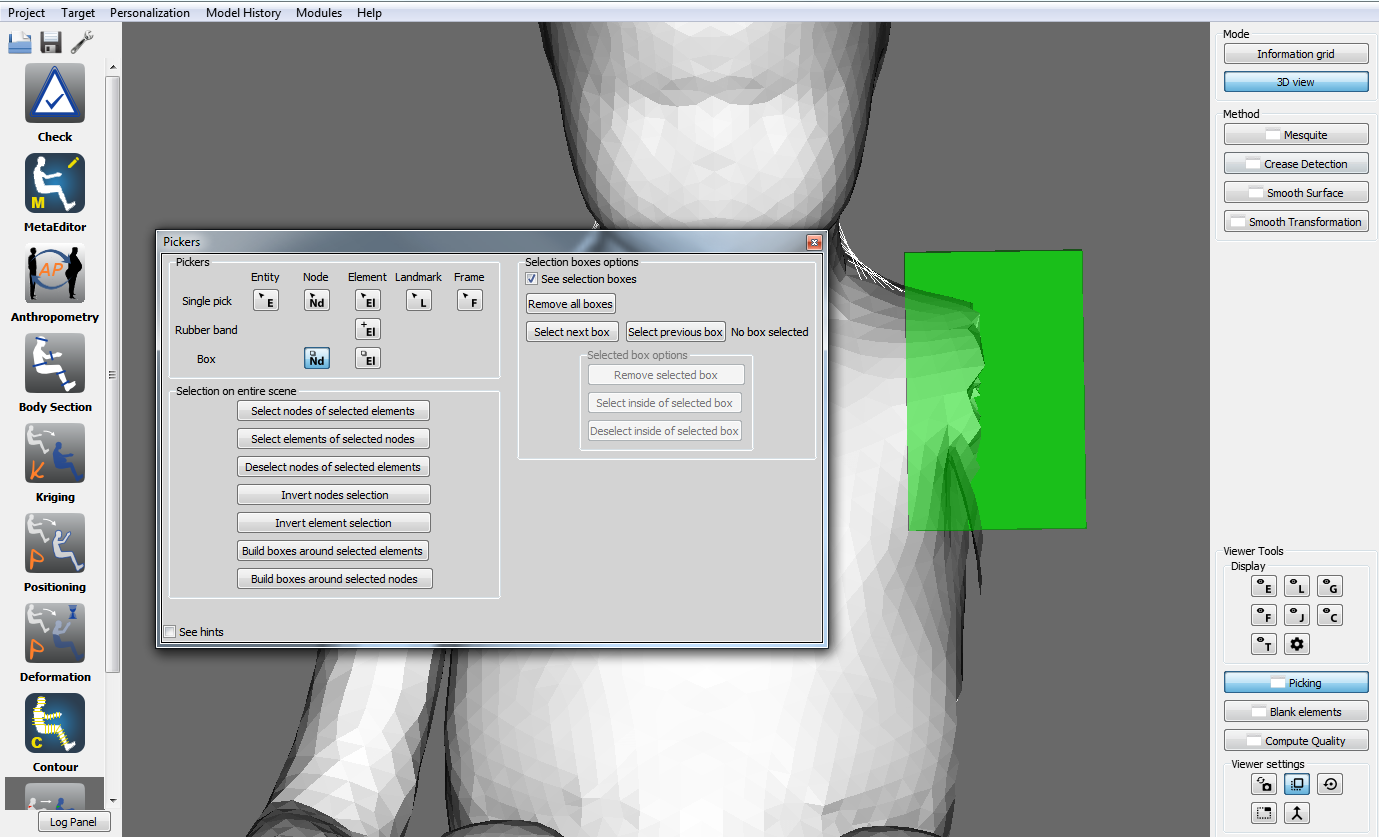
Task: Click Build boxes around selected nodes
Action: point(334,579)
